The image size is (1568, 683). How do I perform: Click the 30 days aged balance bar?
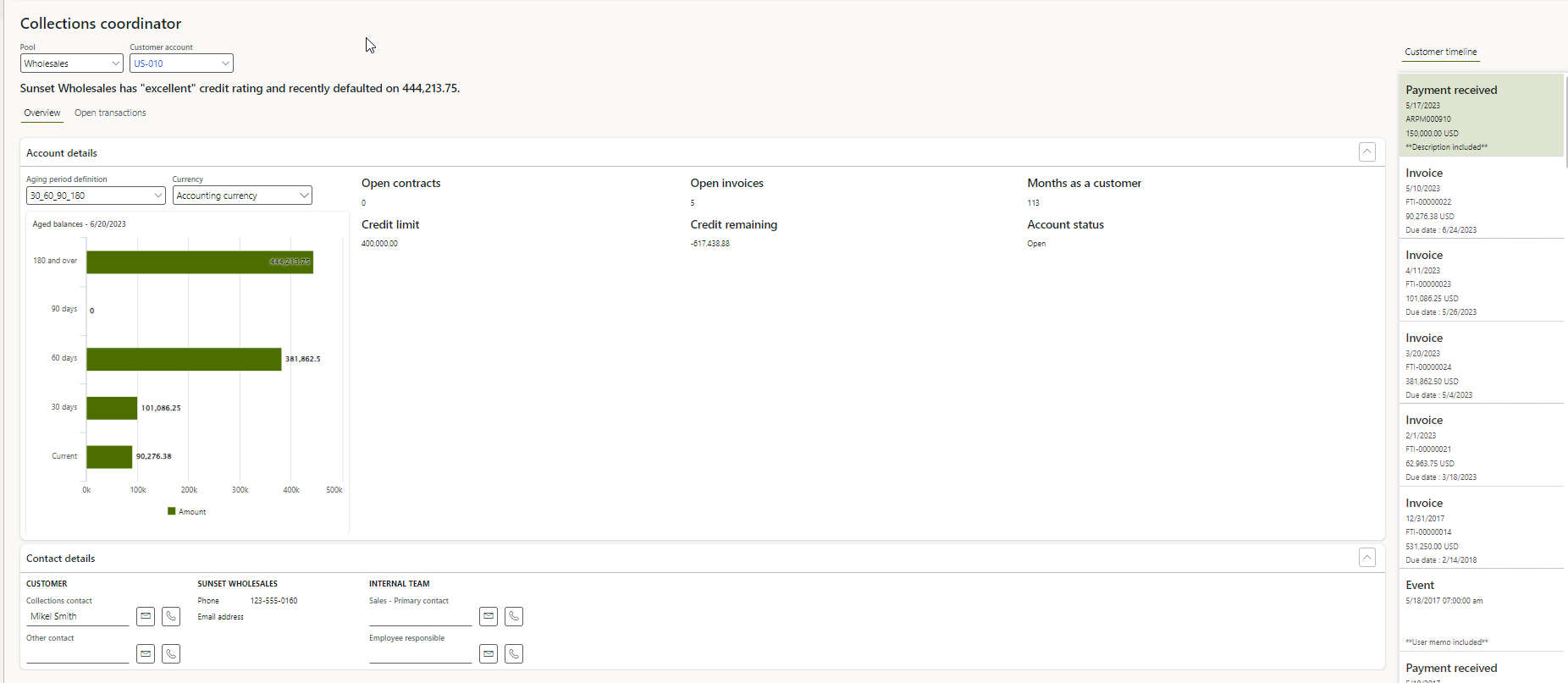click(x=112, y=408)
